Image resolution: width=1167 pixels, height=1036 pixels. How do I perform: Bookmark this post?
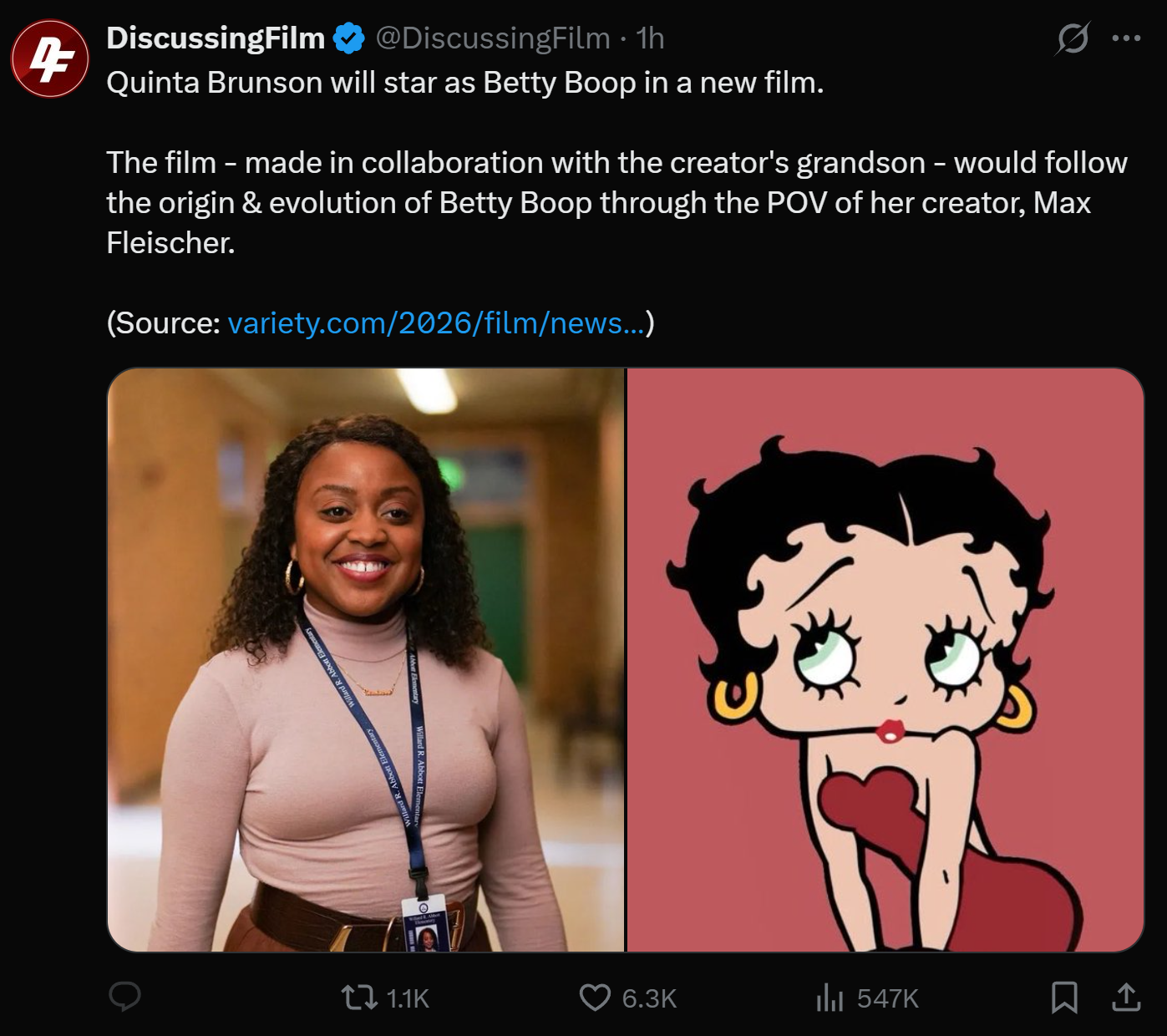[x=1064, y=998]
